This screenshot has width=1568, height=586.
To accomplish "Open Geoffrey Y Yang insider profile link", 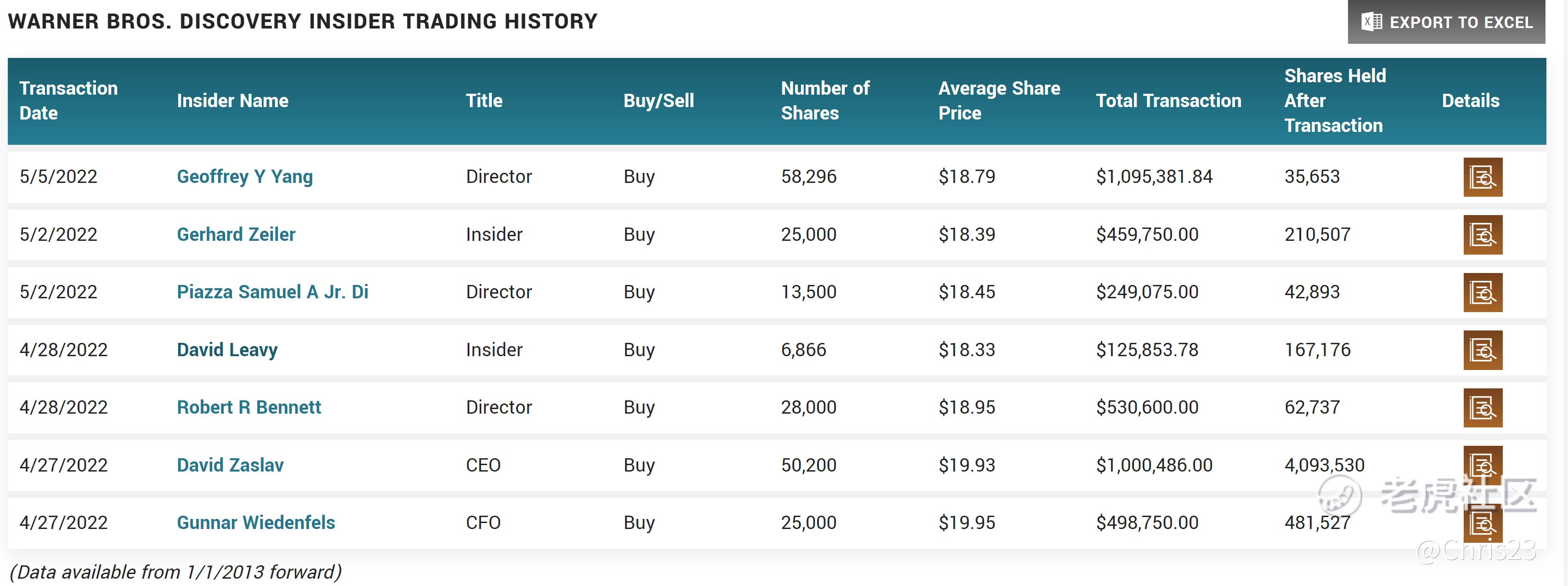I will click(244, 176).
